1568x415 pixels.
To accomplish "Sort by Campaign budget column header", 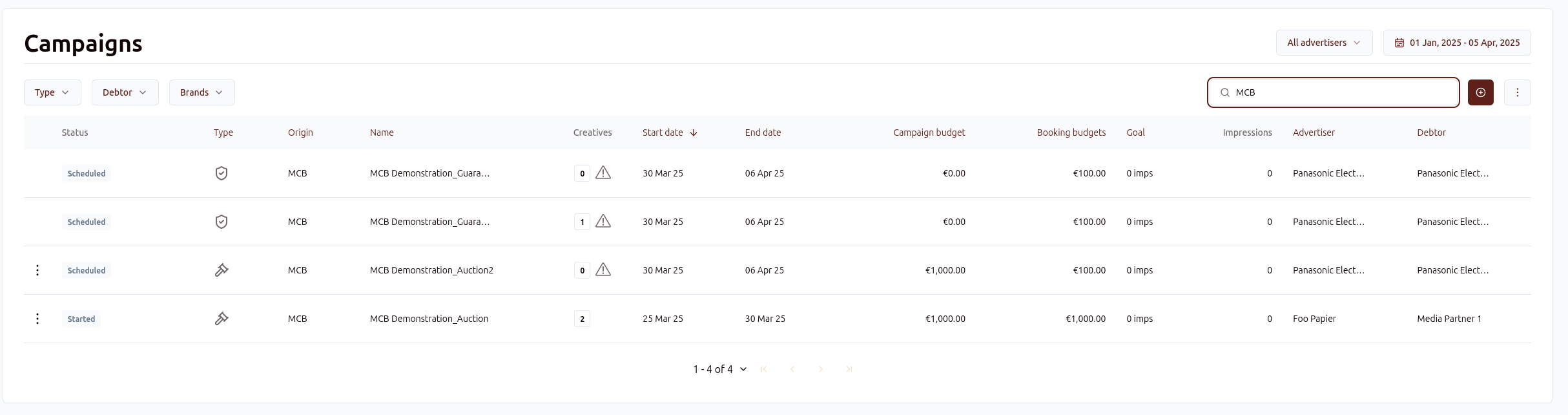I will click(929, 133).
